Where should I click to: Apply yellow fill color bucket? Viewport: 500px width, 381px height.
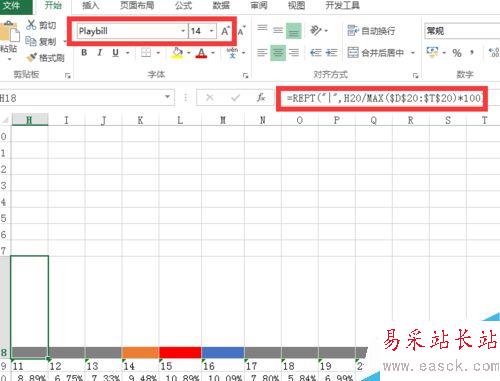[x=177, y=53]
